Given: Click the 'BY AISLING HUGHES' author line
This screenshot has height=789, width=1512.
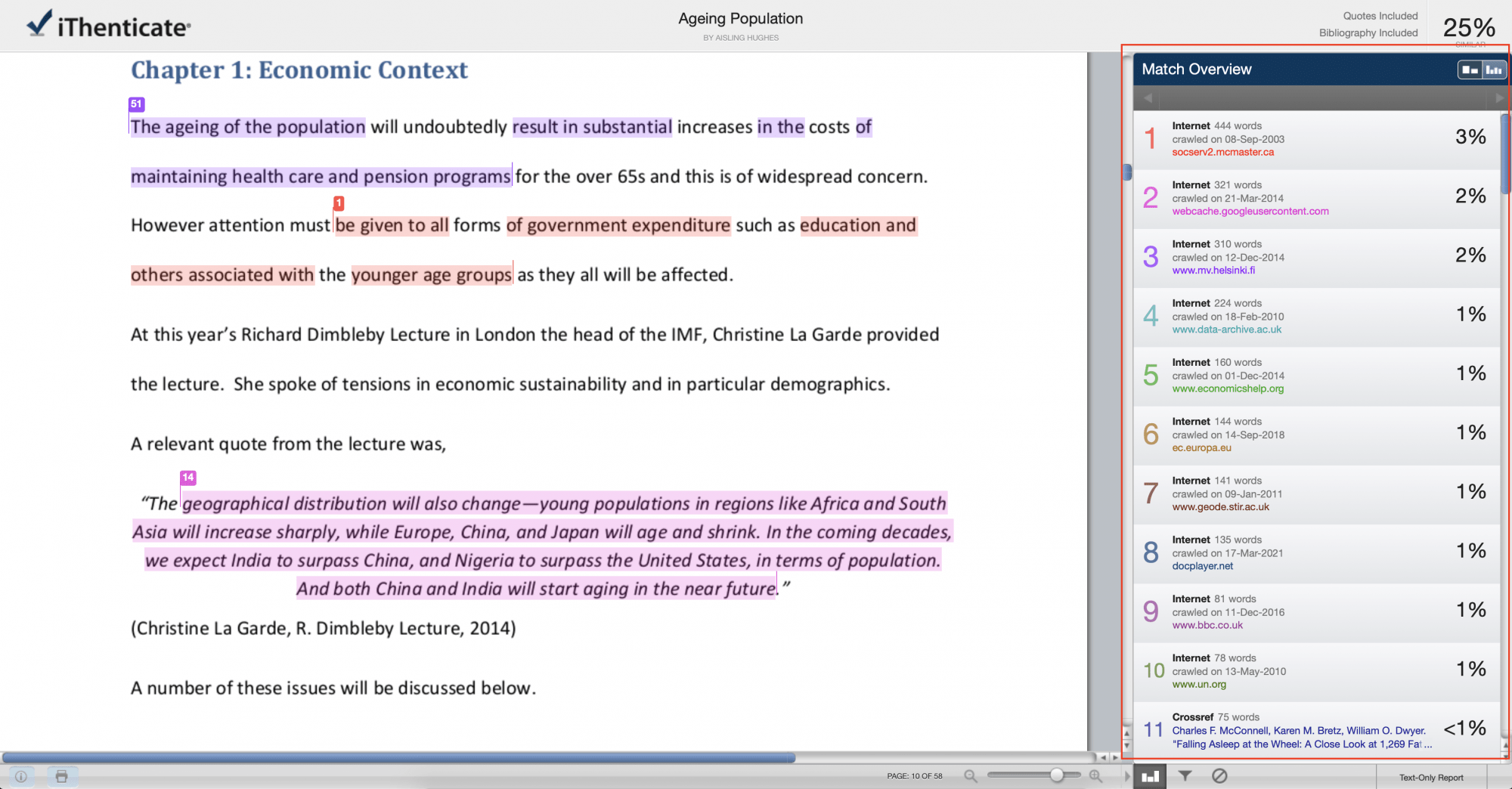Looking at the screenshot, I should (x=741, y=38).
